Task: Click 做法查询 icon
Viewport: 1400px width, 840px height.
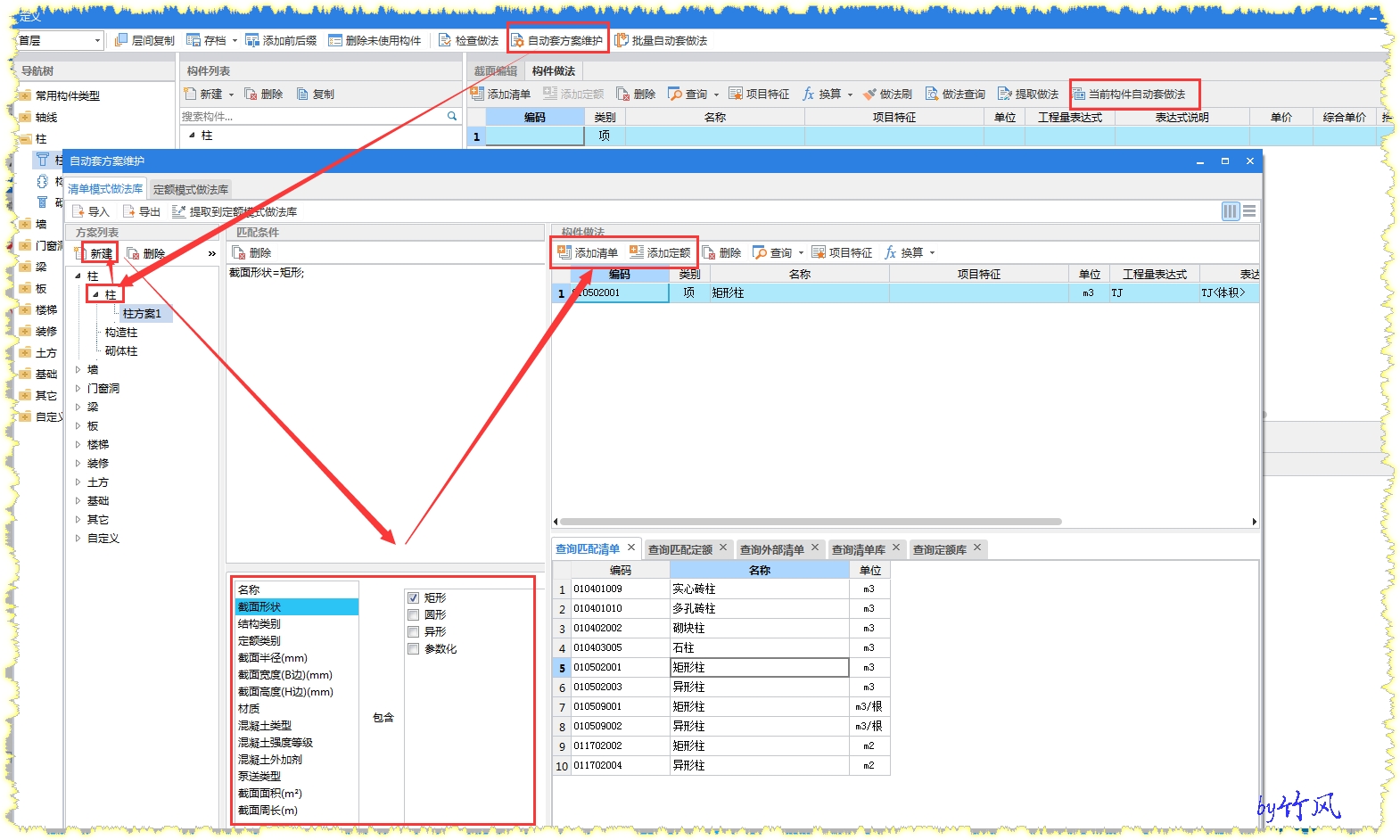Action: (x=932, y=94)
